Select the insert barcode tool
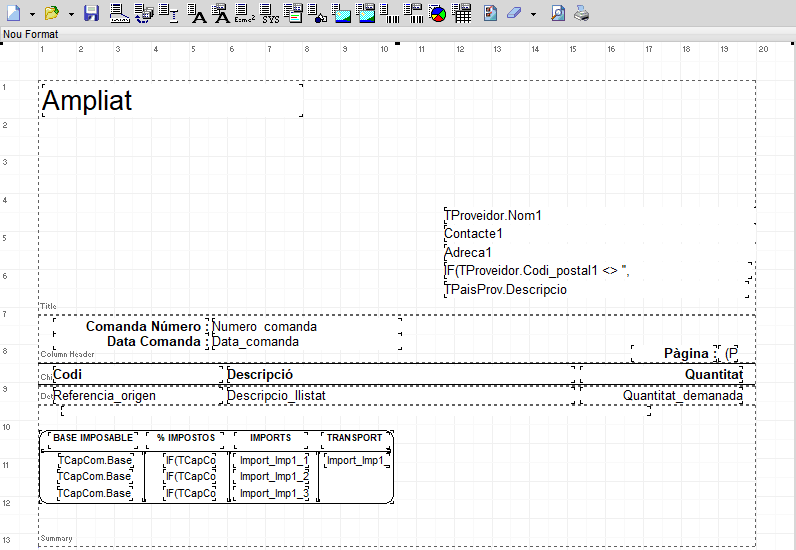The height and width of the screenshot is (550, 796). coord(389,13)
